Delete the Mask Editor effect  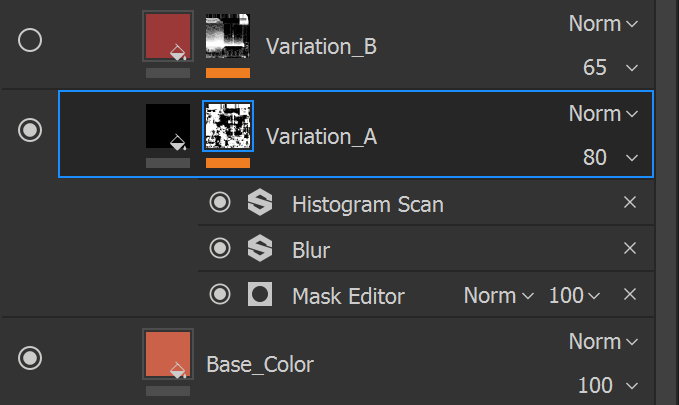630,294
